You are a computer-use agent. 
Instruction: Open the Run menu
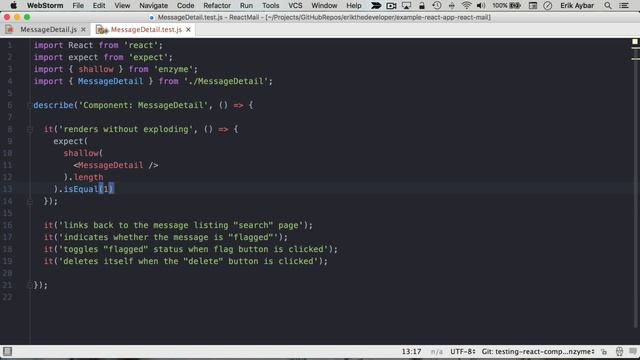click(x=246, y=6)
